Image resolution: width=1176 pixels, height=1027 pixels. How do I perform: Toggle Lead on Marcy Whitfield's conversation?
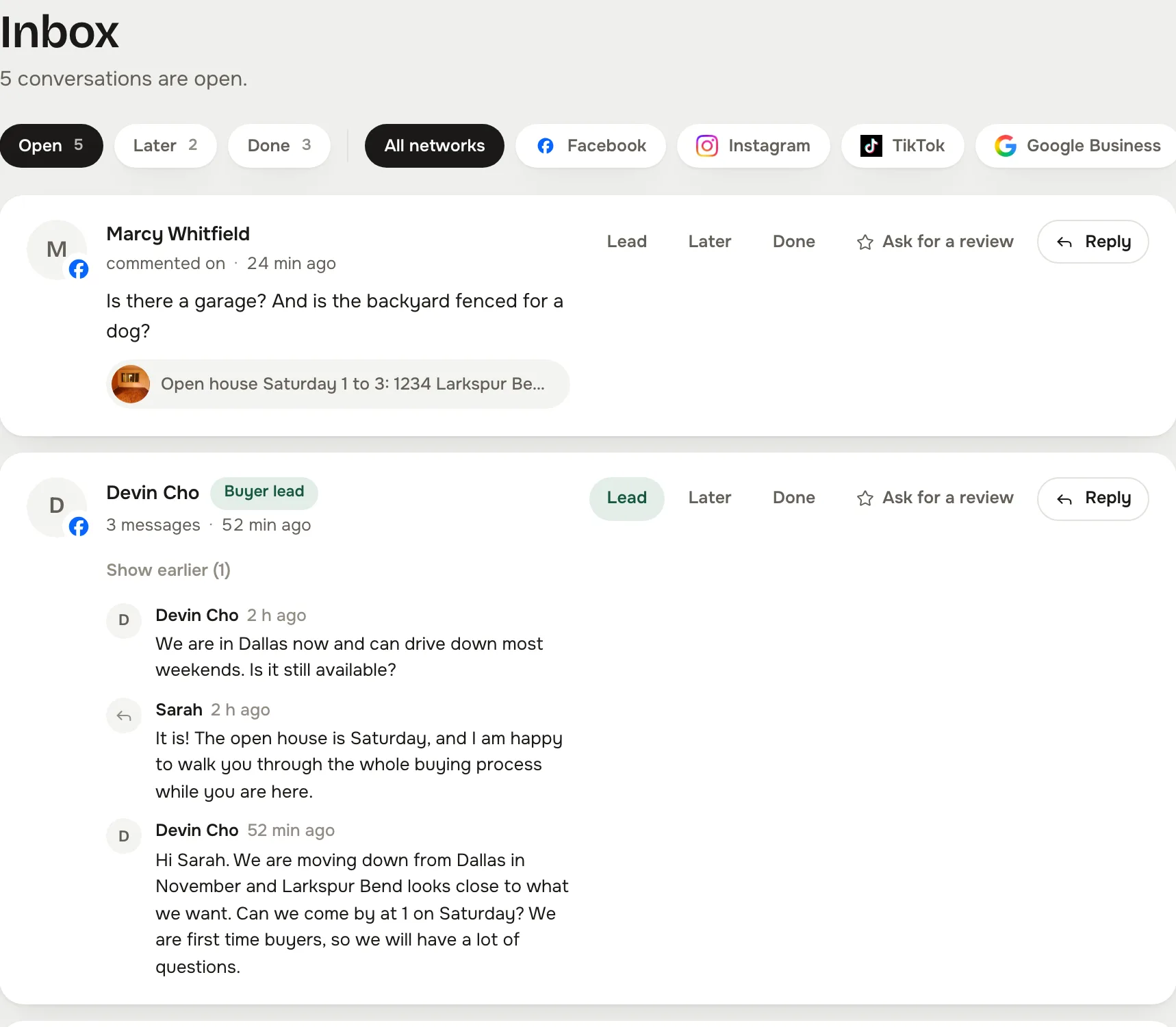click(x=627, y=242)
